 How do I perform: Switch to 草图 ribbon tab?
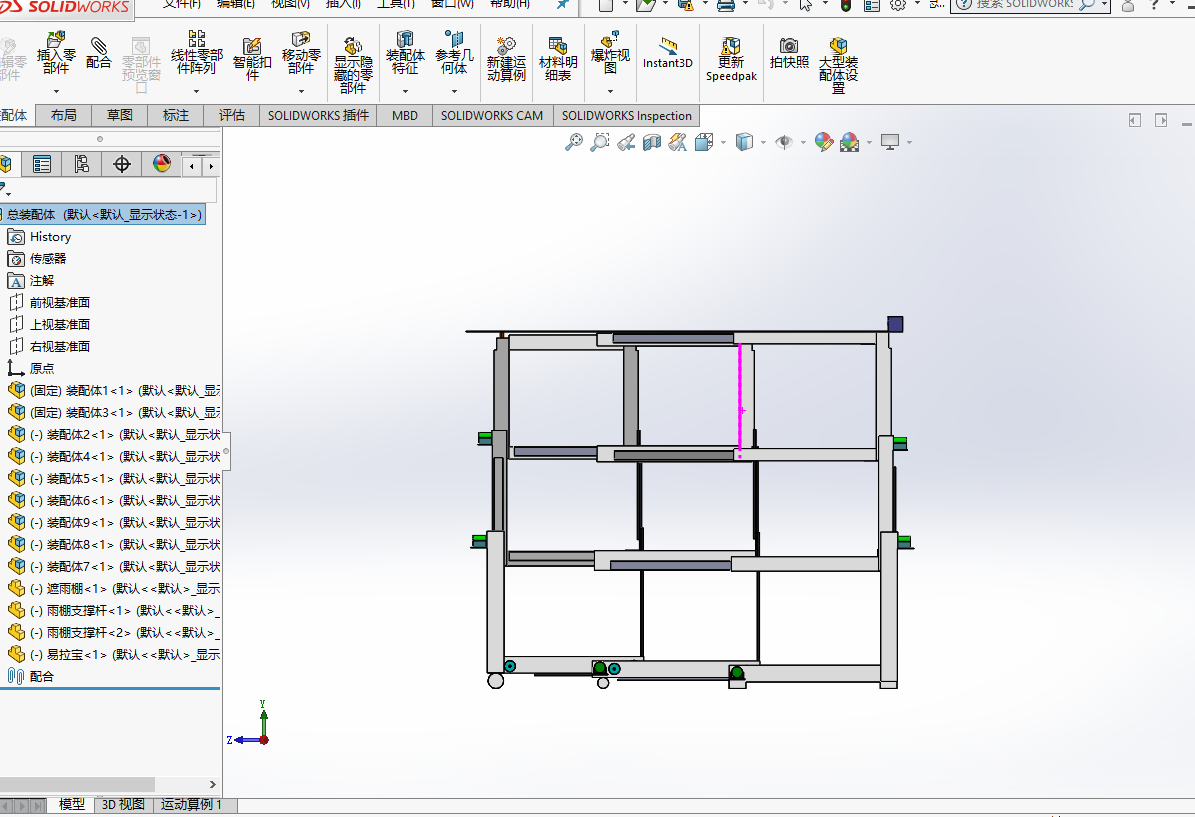(x=120, y=115)
